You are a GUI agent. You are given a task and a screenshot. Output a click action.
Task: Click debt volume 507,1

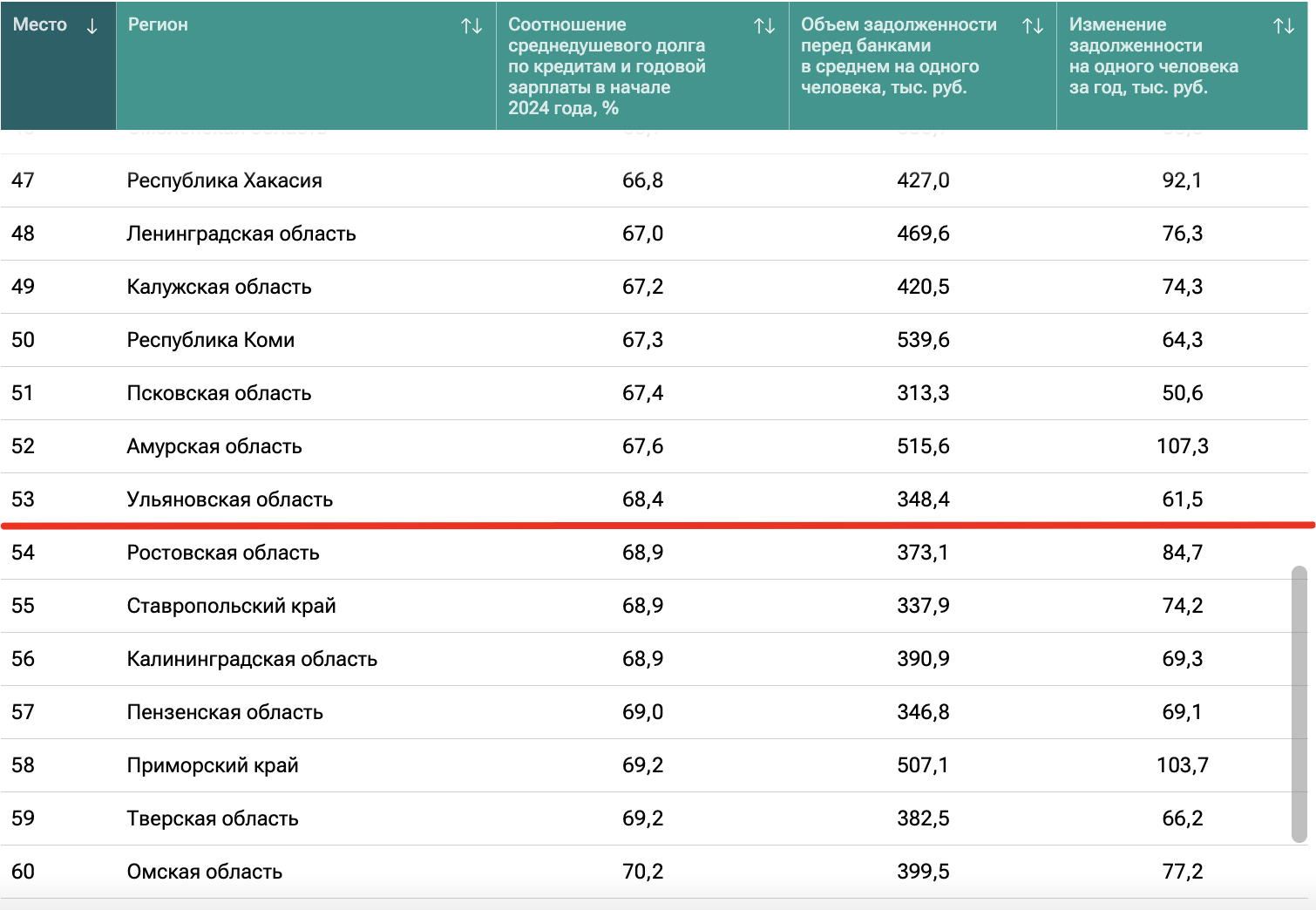(923, 765)
